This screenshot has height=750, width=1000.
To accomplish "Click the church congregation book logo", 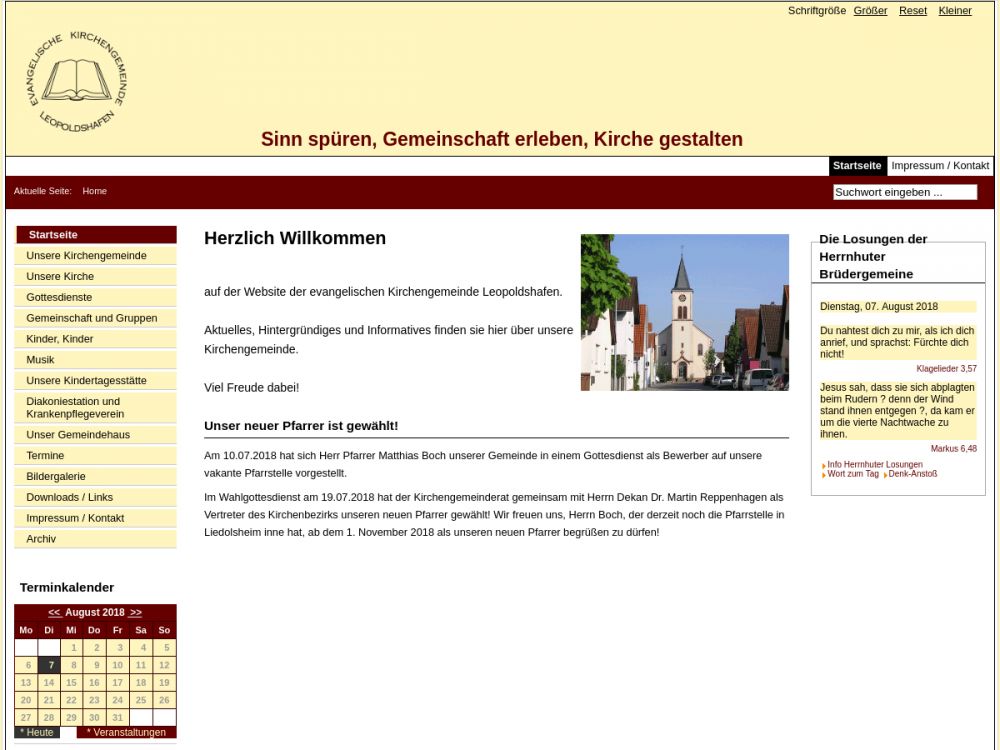I will click(77, 82).
